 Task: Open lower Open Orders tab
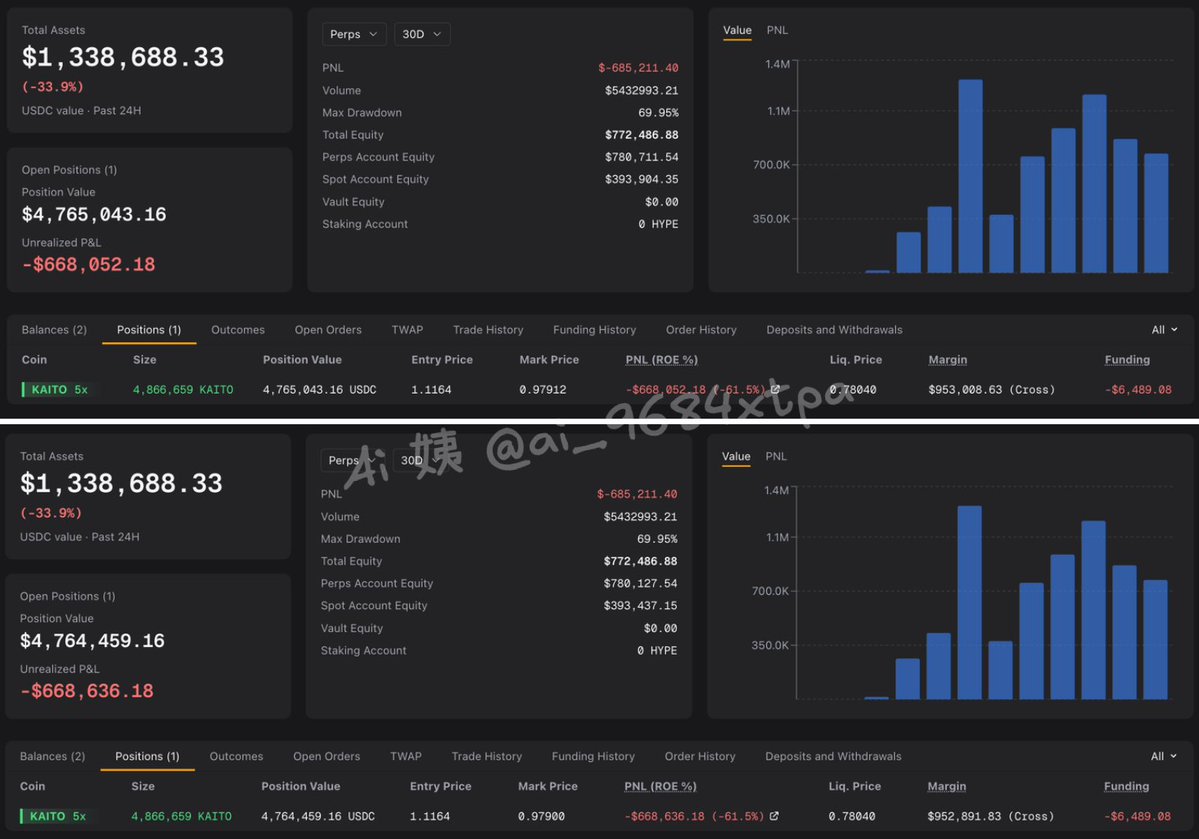(x=327, y=756)
